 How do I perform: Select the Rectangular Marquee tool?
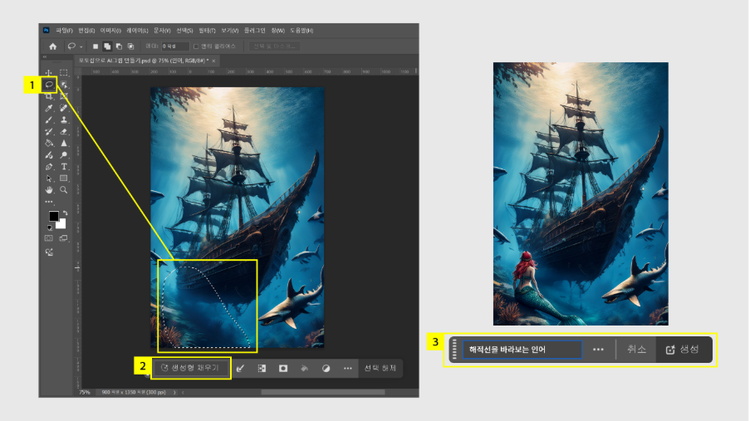point(64,73)
